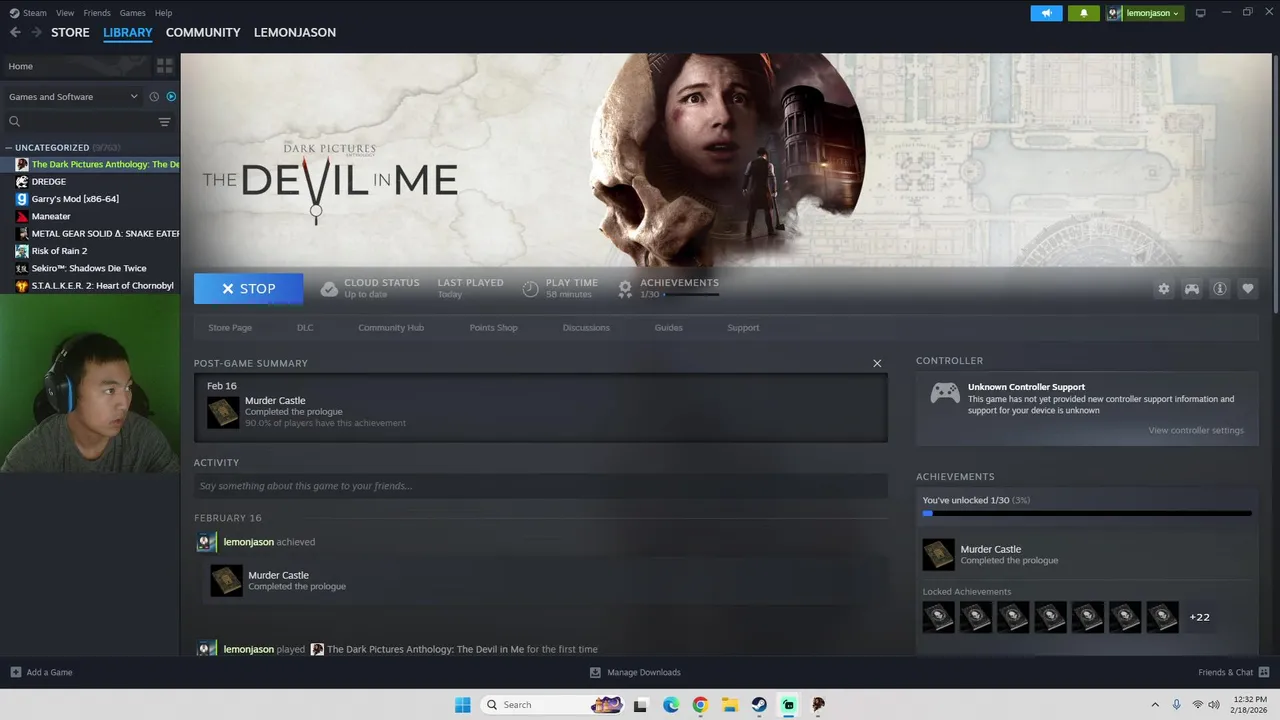Click Add a Game plus icon

pos(15,672)
